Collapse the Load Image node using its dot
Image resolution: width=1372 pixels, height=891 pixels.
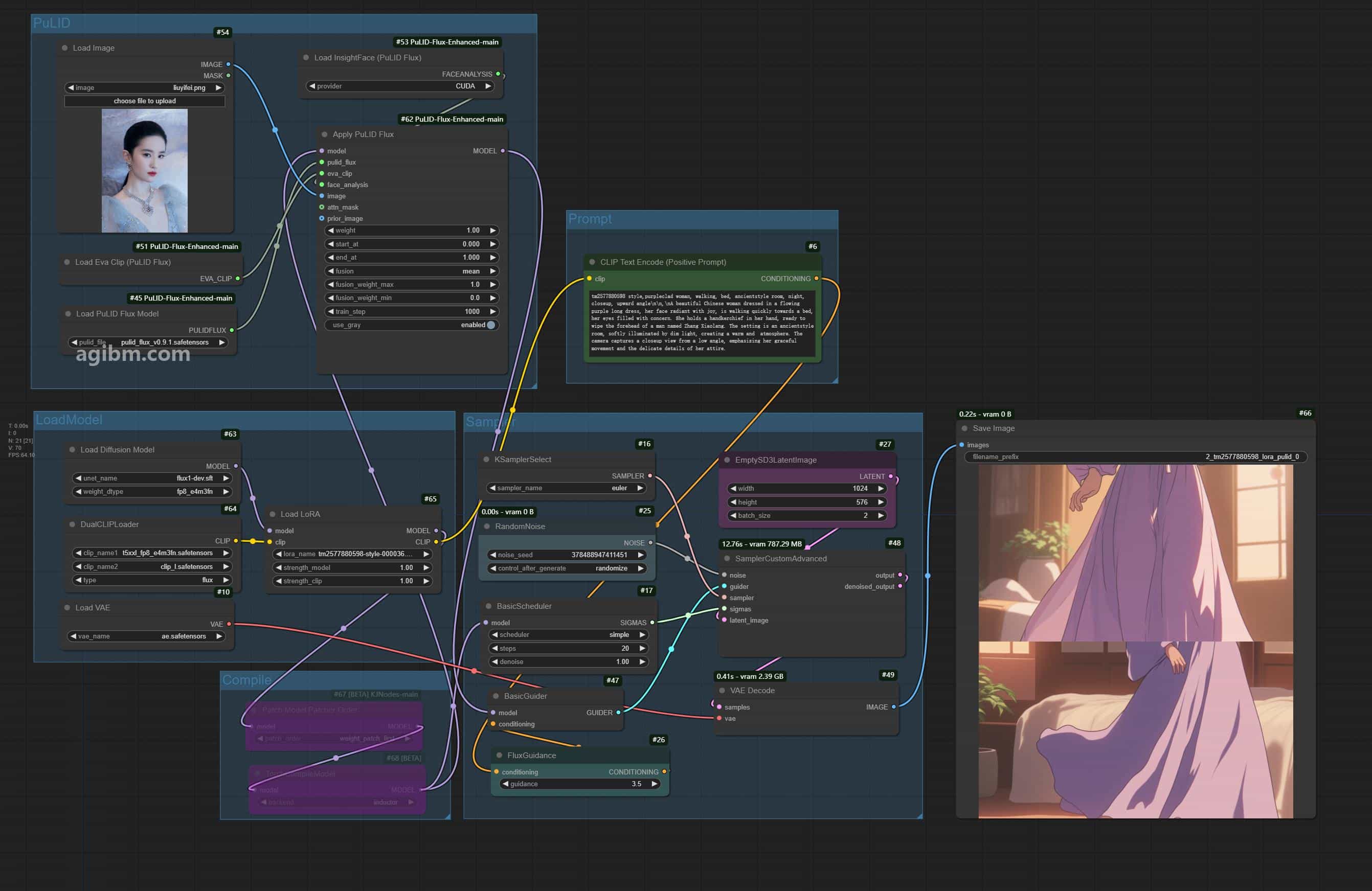click(64, 48)
